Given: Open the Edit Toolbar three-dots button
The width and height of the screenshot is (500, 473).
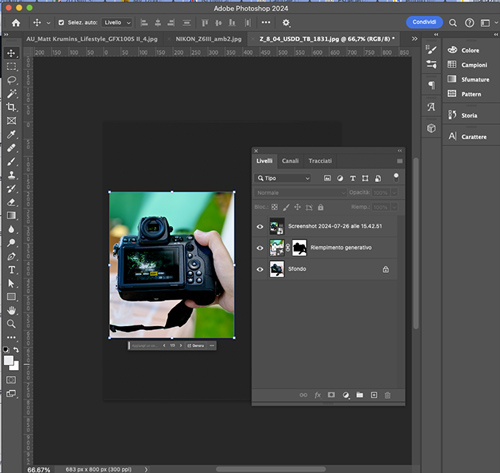Looking at the screenshot, I should (11, 337).
